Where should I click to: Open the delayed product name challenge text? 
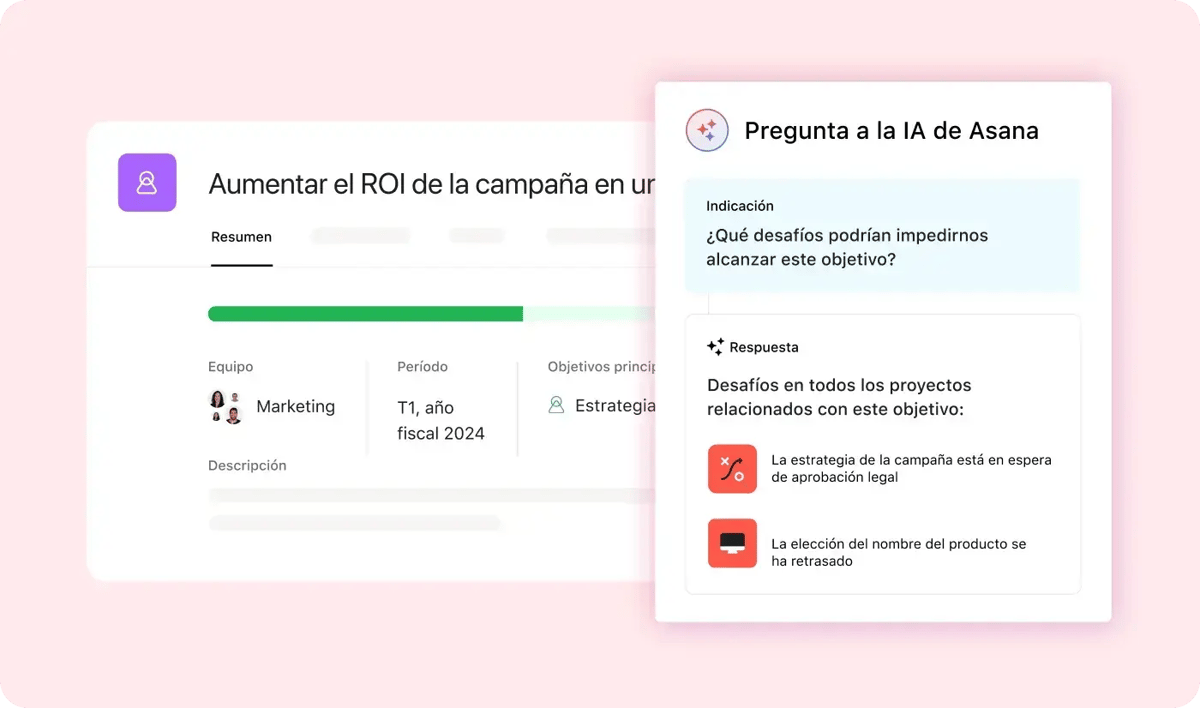coord(898,552)
